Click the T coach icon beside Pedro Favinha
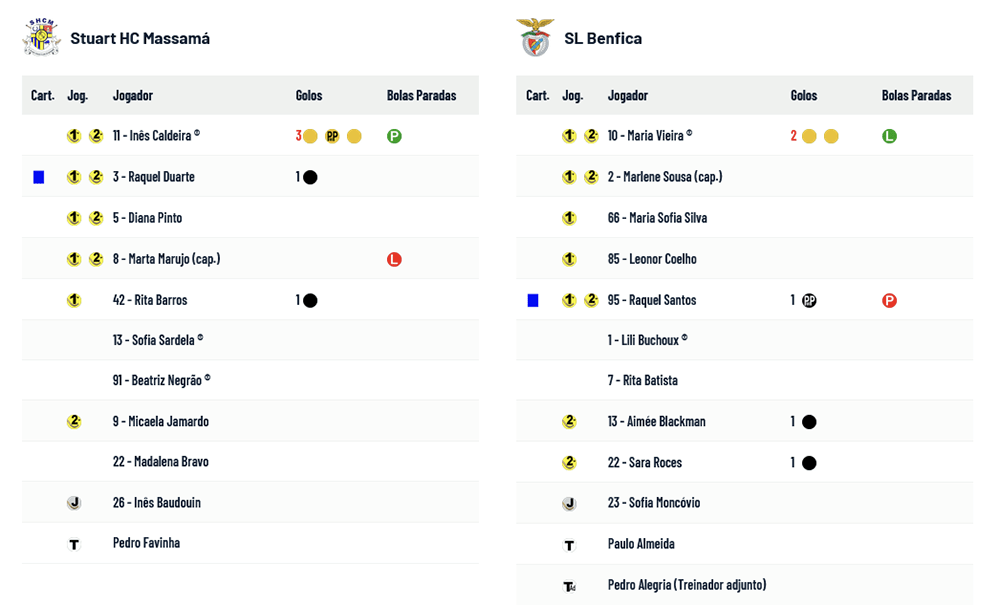The image size is (1000, 605). point(74,544)
